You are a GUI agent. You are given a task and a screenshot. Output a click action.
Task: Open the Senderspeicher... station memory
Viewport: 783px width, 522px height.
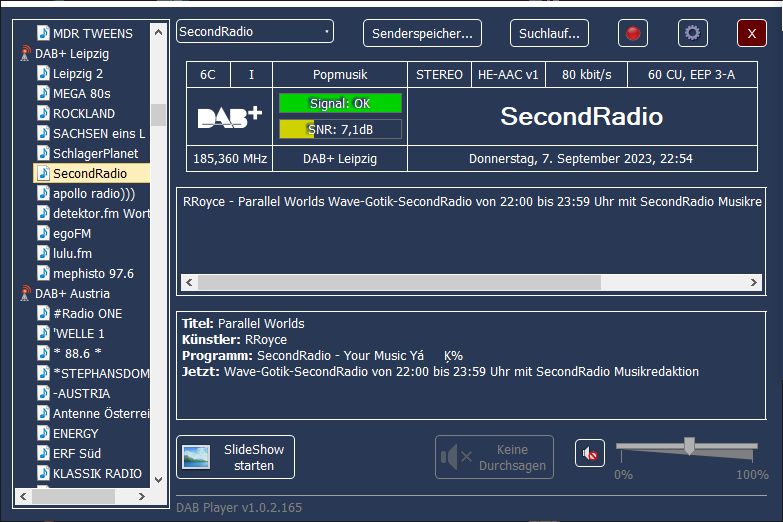point(422,33)
